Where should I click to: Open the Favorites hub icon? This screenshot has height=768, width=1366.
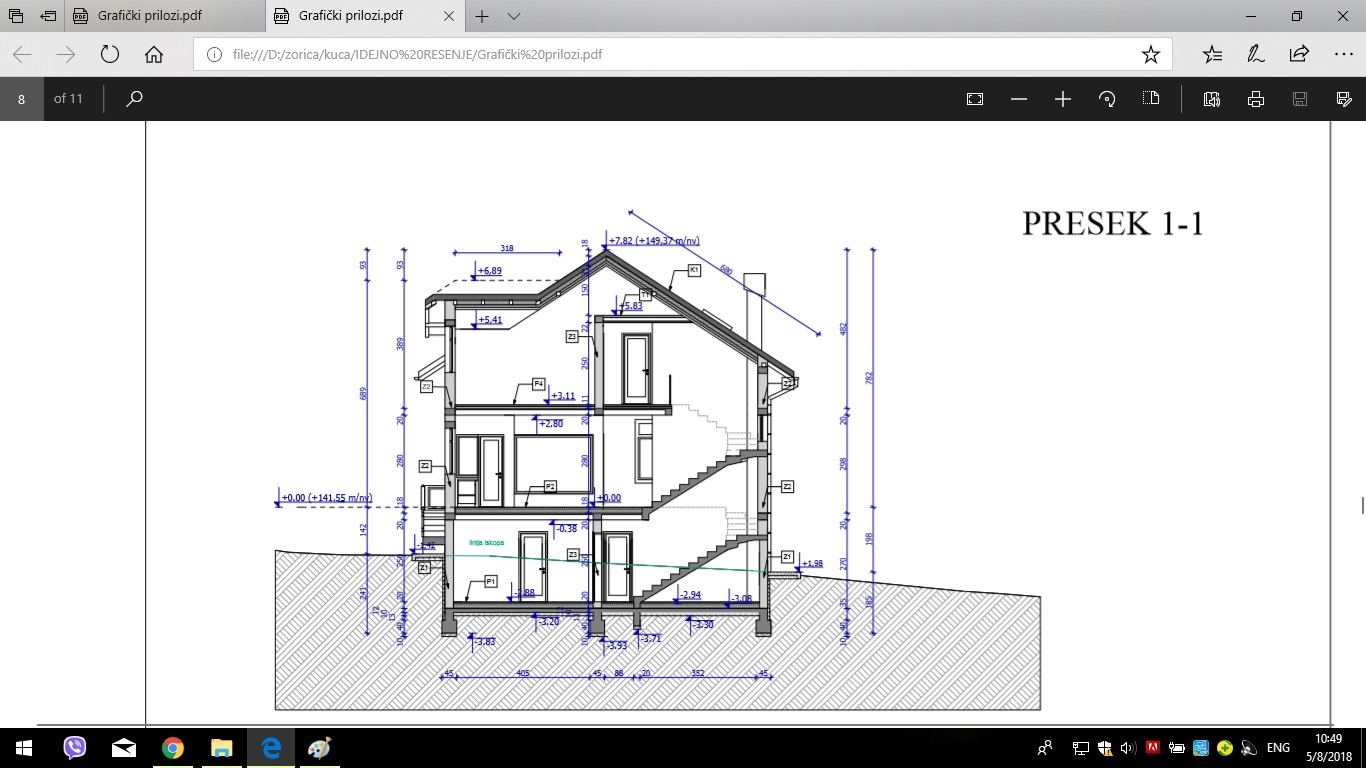1212,54
